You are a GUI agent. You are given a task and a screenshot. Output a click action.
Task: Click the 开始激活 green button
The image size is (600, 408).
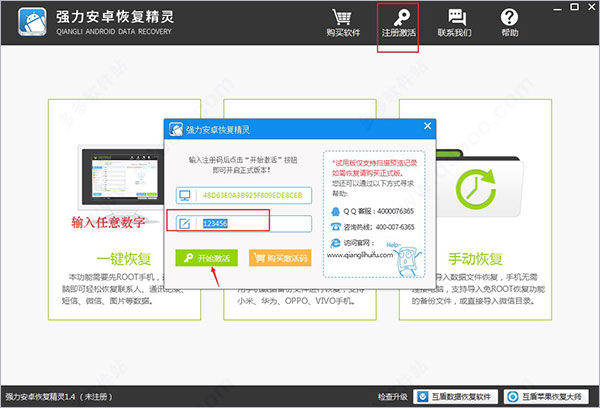[x=207, y=258]
